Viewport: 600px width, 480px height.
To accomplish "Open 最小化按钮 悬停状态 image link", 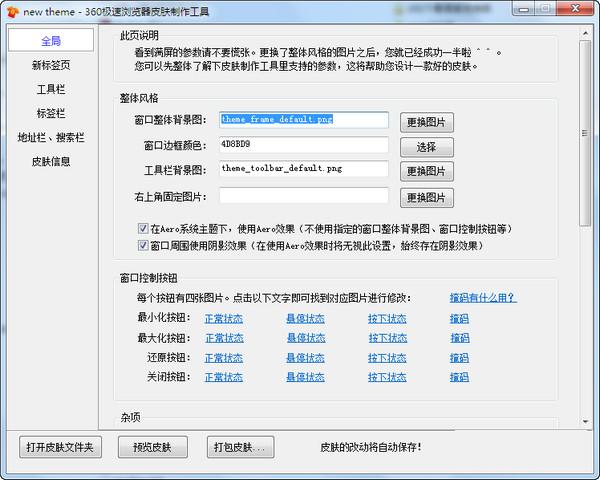I will 305,318.
